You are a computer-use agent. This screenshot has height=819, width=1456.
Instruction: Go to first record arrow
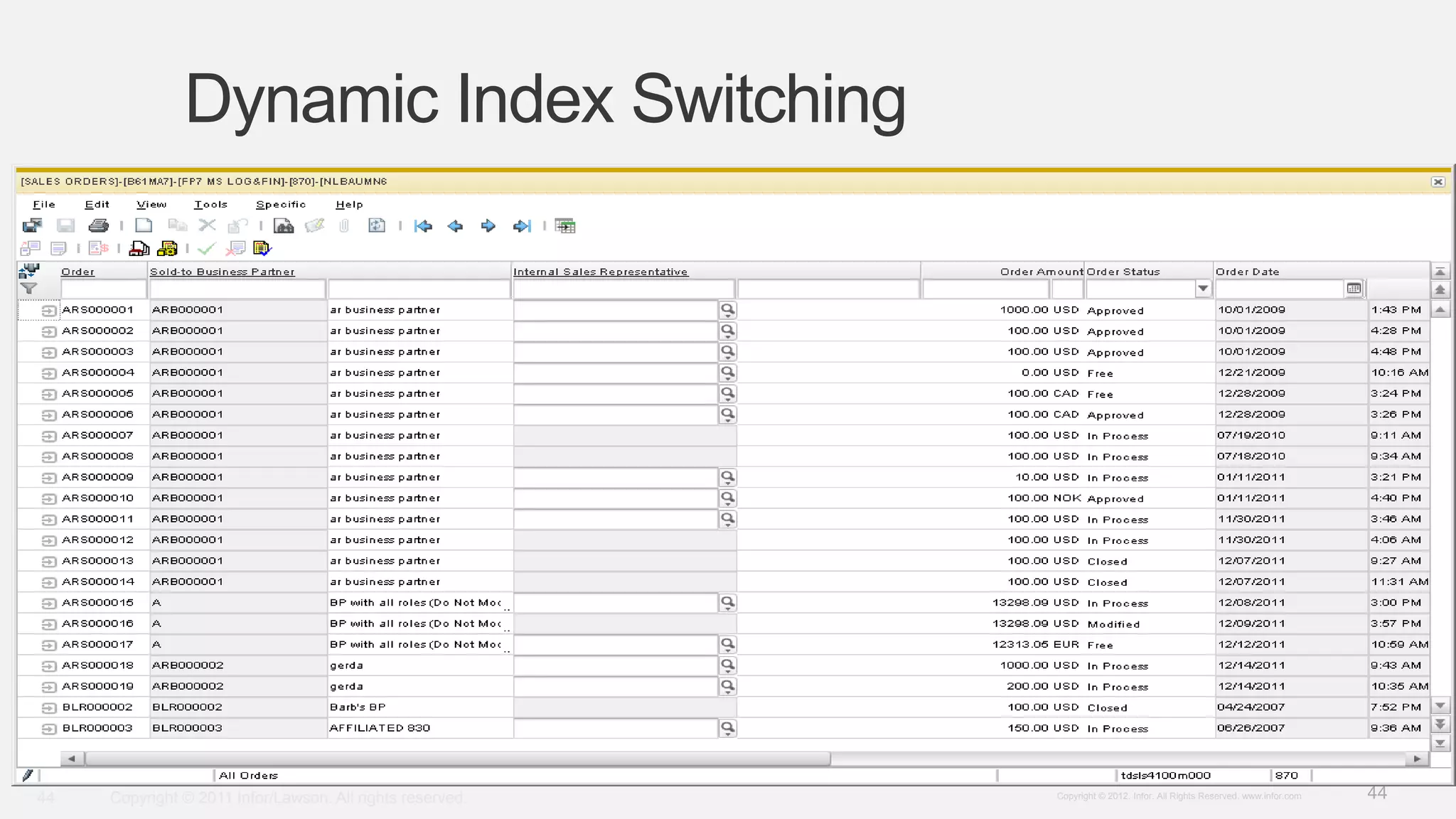tap(423, 226)
